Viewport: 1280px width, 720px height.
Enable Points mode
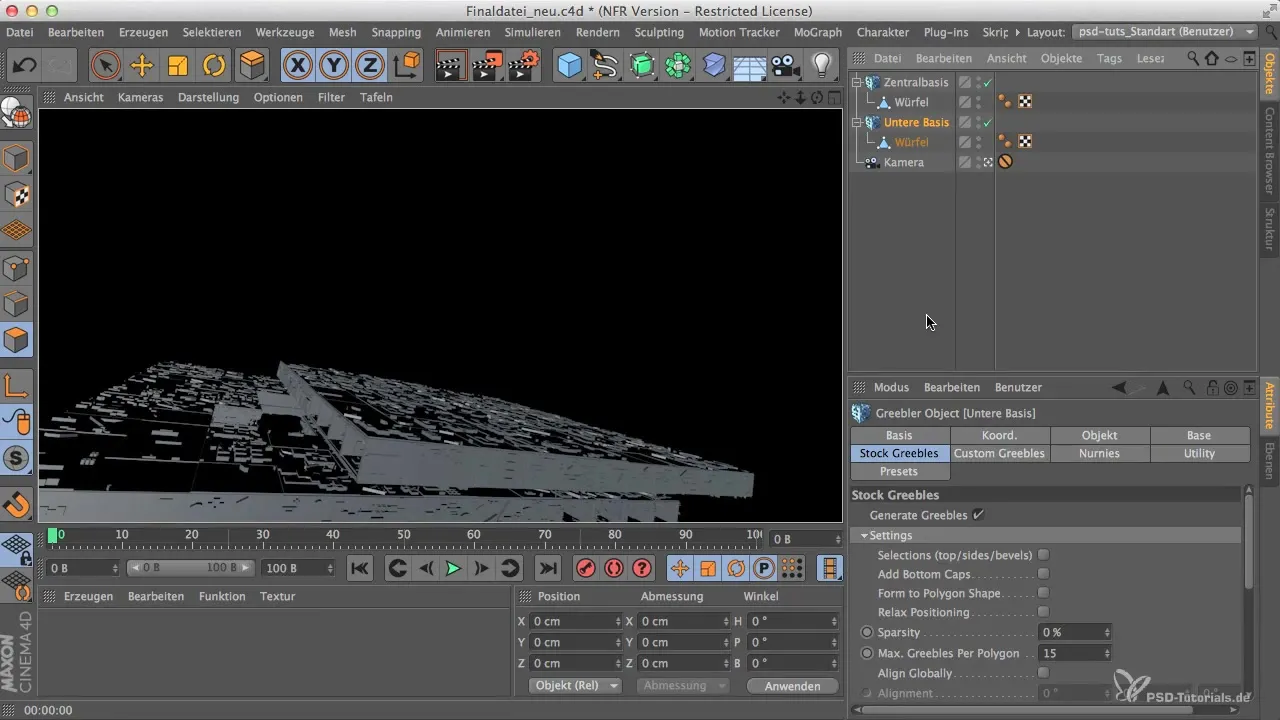tap(16, 268)
